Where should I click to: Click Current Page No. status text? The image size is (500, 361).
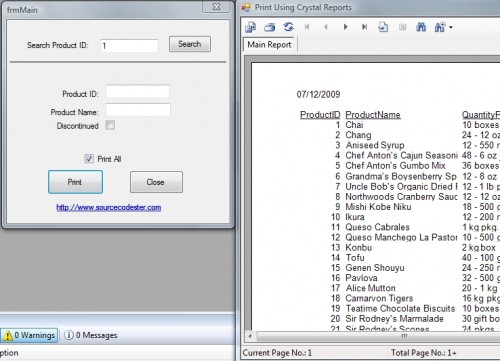coord(277,353)
